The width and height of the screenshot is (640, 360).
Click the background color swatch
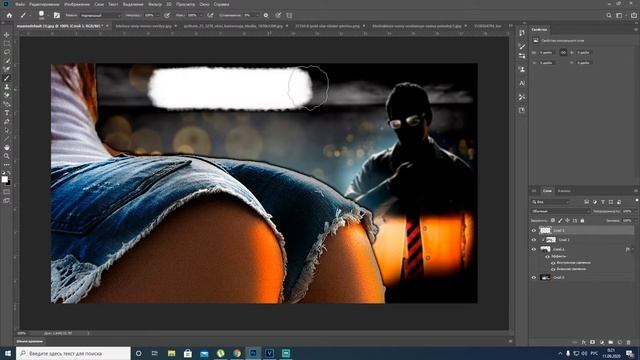coord(8,182)
